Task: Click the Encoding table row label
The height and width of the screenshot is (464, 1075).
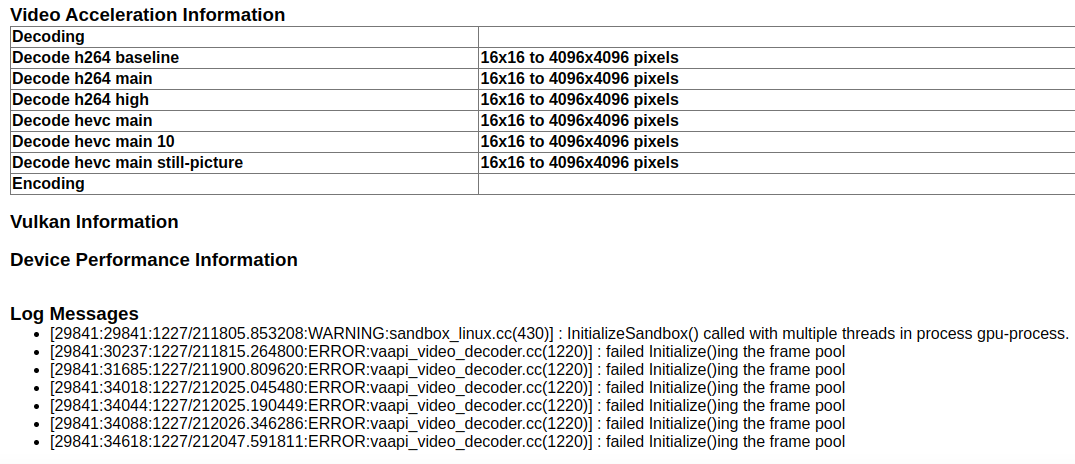Action: click(x=49, y=184)
